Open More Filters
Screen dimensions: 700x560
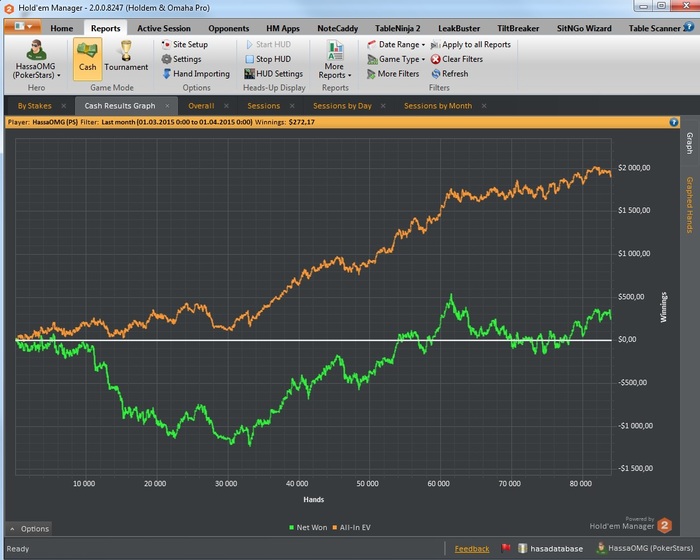coord(393,74)
